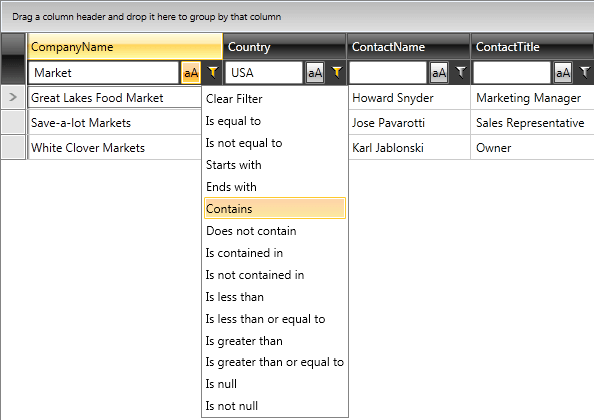Toggle case sensitivity for ContactName filter
The image size is (594, 420).
[439, 72]
